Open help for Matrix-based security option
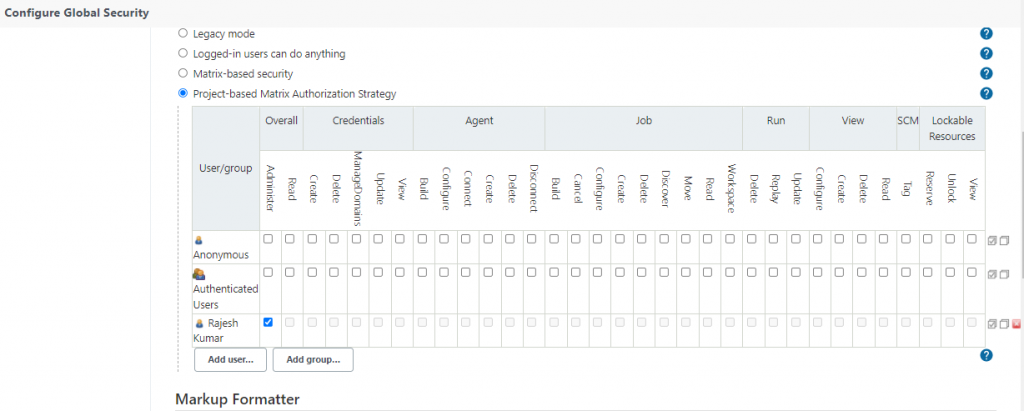Screen dimensions: 1024x411 point(986,74)
